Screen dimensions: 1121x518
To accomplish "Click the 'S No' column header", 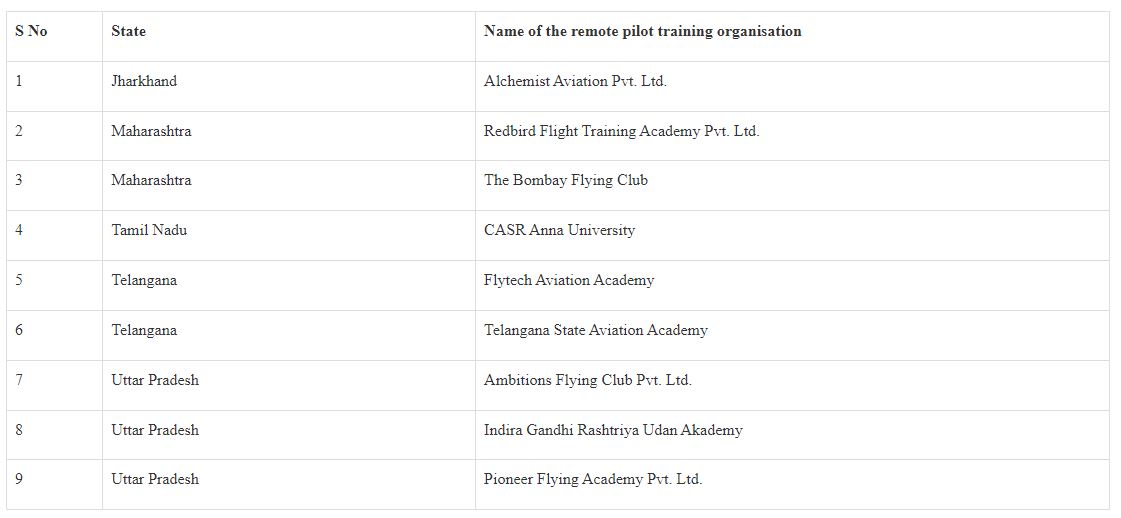I will (x=31, y=31).
